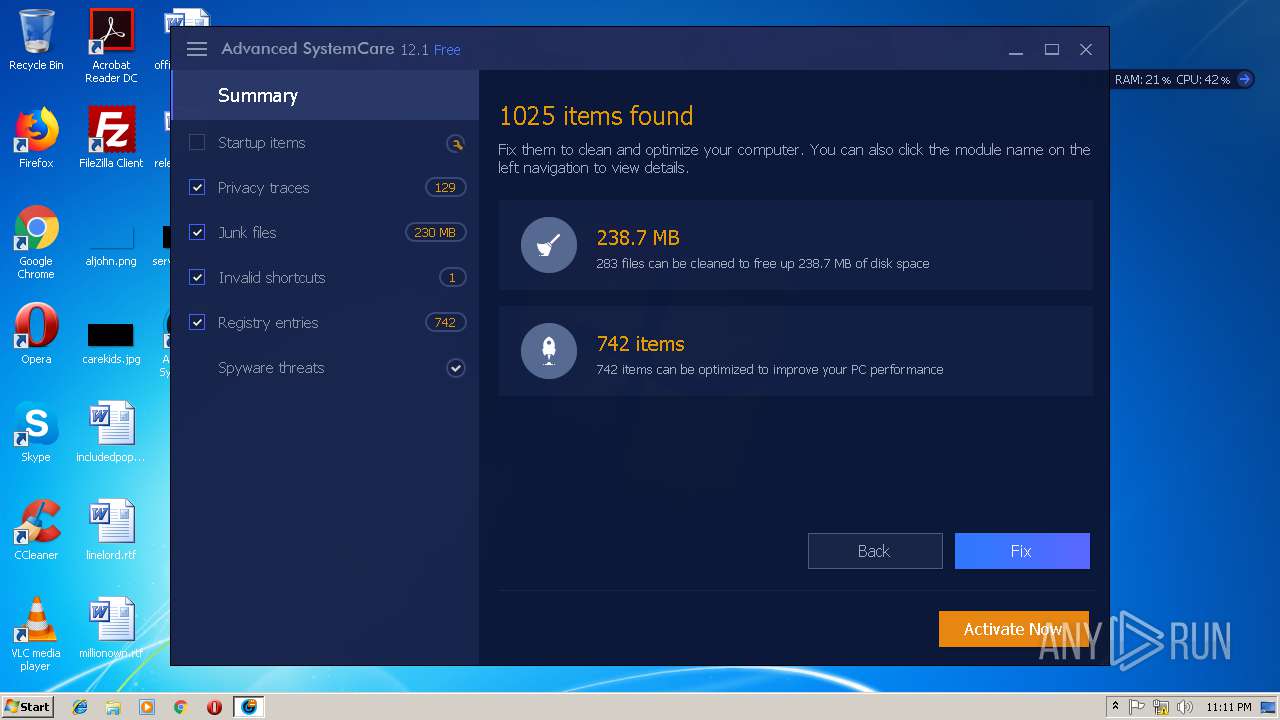Show hidden tray icons arrow
The image size is (1280, 720).
point(1115,707)
